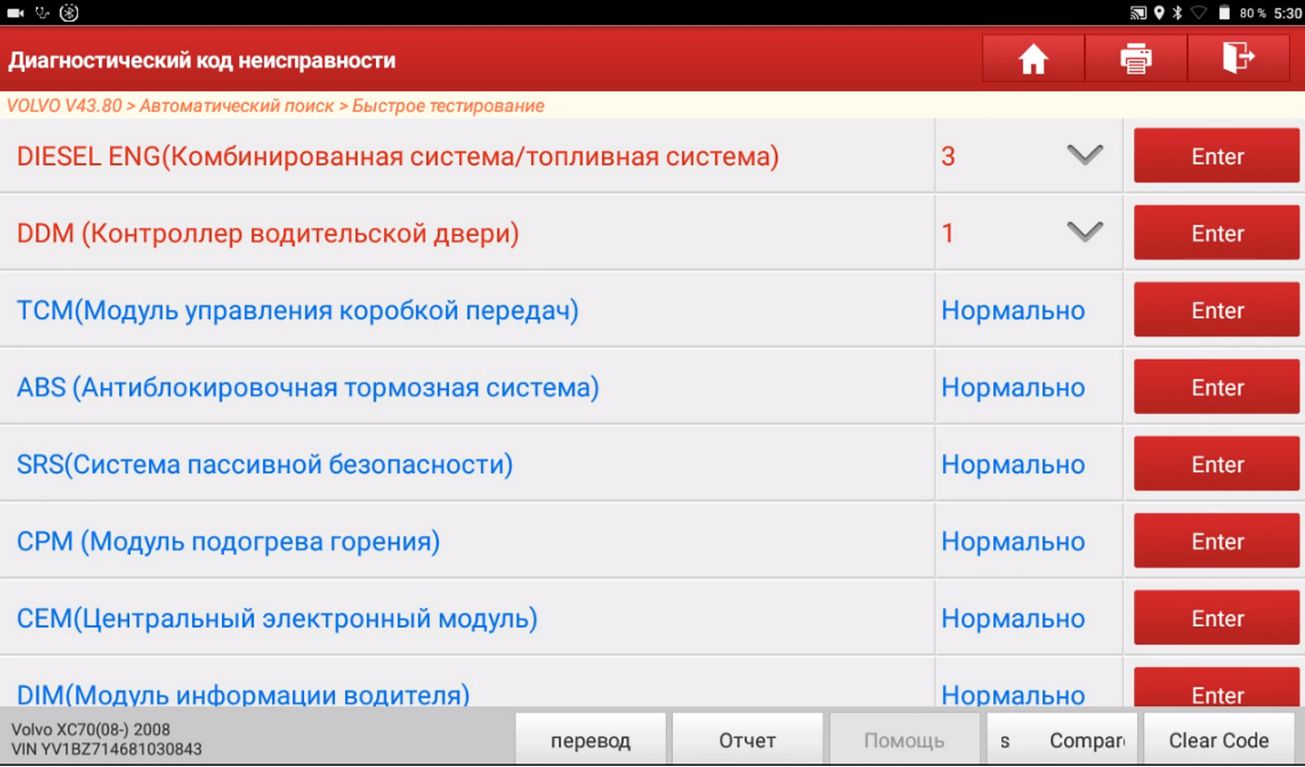
Task: Select ABS (Антиблокировочная тормозная система) label
Action: pos(308,388)
